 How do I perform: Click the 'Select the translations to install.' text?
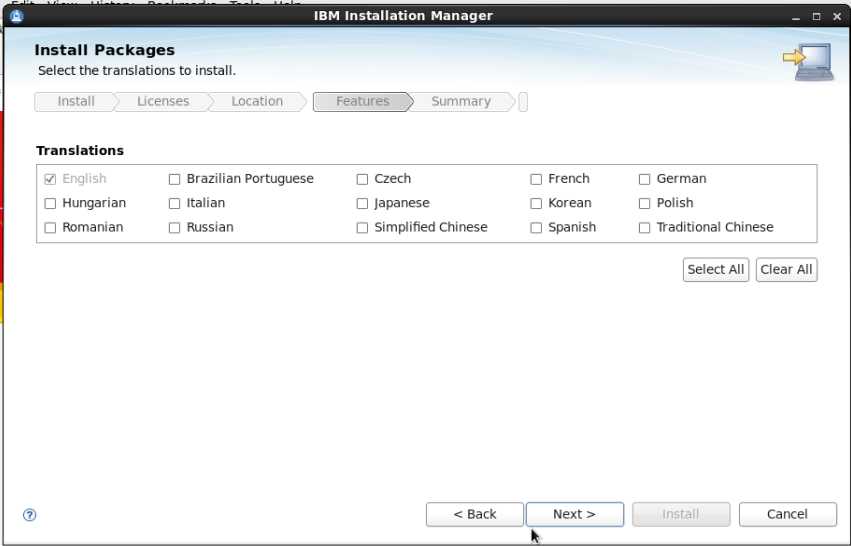[137, 71]
